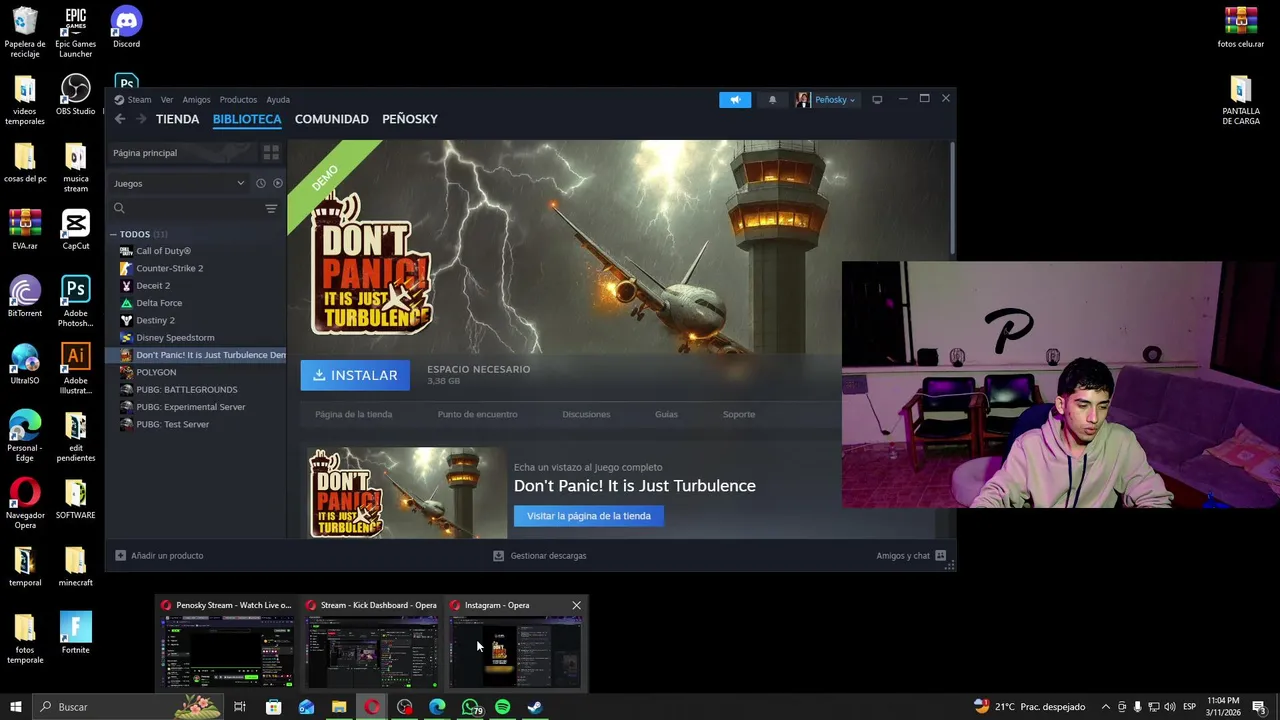Open Discord desktop shortcut

pos(126,28)
